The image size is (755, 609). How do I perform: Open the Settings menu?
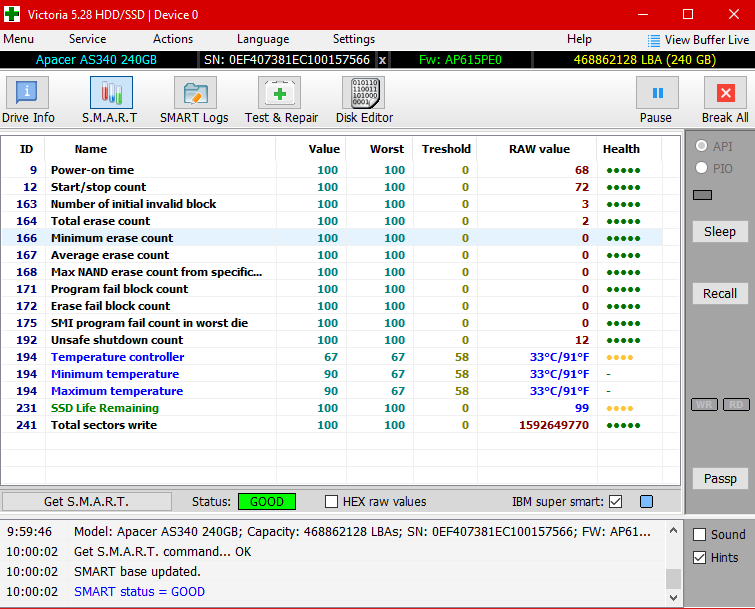click(x=353, y=39)
